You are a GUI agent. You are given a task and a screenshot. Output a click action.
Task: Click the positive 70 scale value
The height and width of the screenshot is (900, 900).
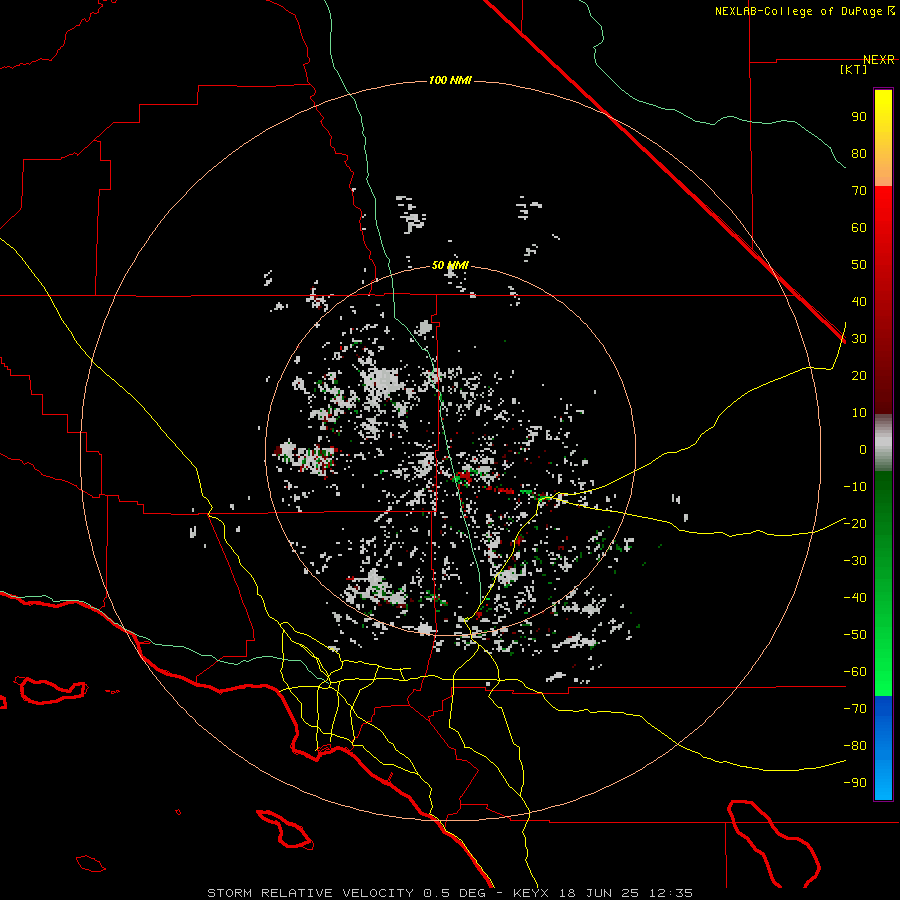click(859, 191)
